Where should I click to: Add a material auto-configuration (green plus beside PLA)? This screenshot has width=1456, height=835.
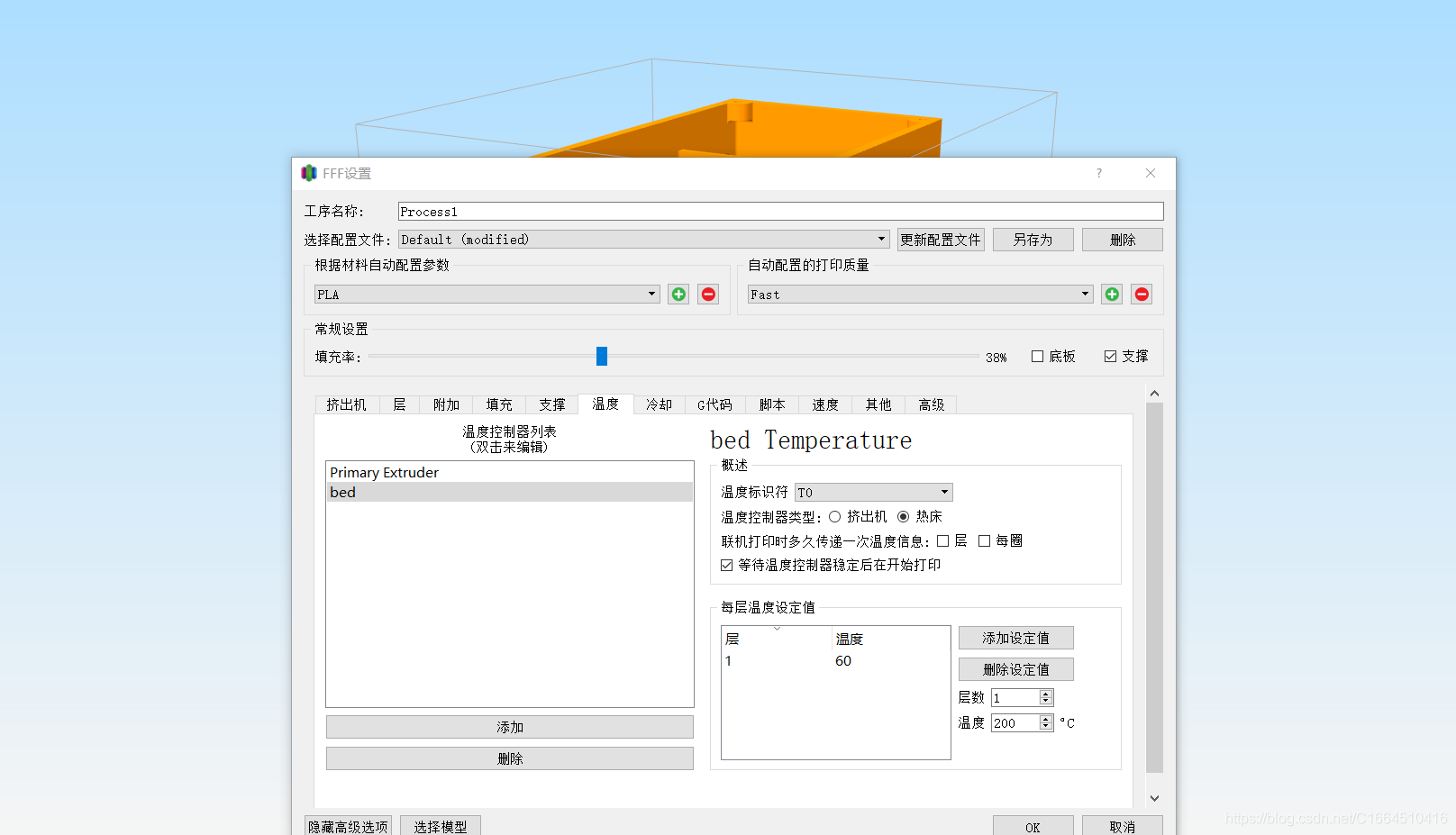point(678,295)
